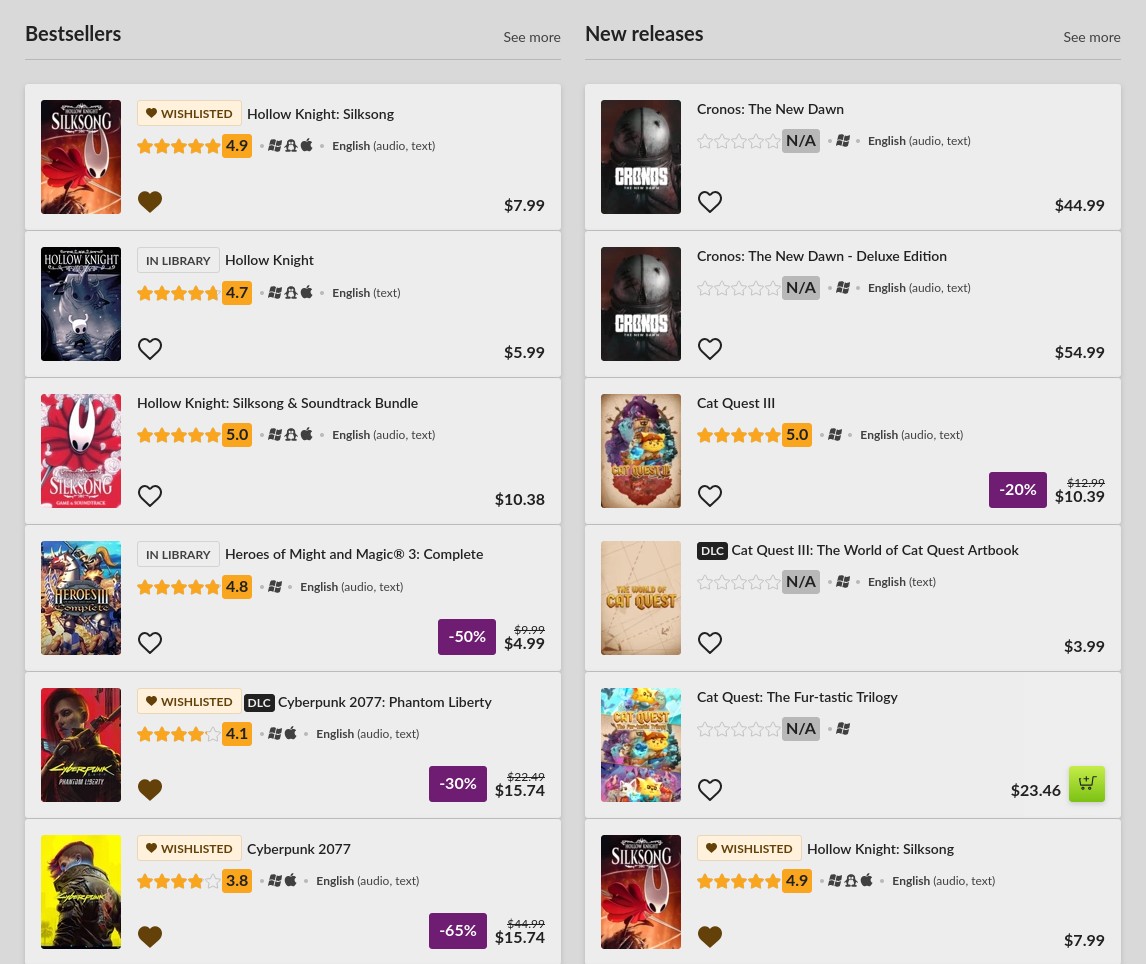
Task: Open the Cat Quest III title link
Action: tap(736, 403)
